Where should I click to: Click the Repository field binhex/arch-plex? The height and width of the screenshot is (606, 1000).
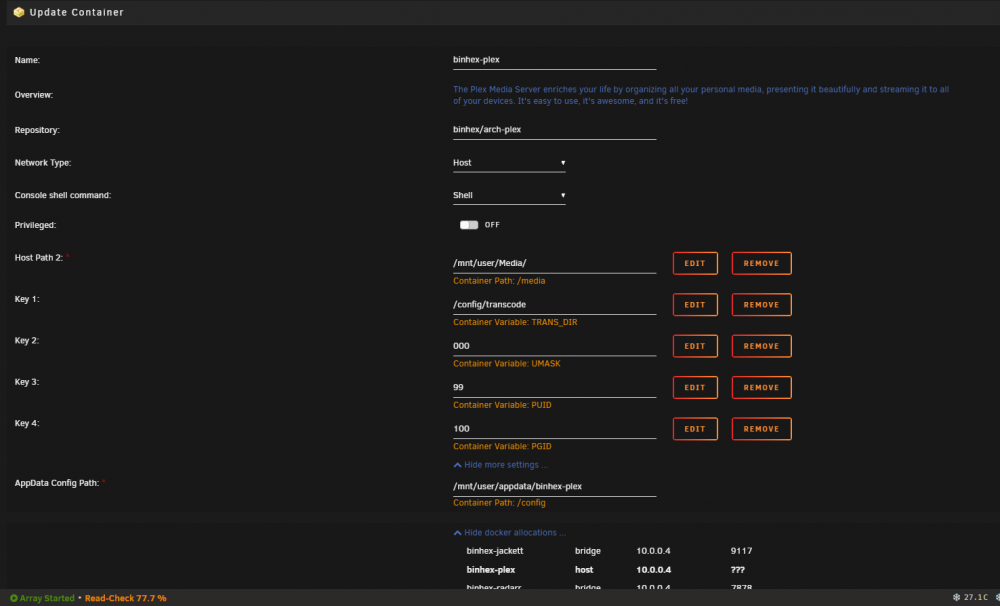[554, 130]
